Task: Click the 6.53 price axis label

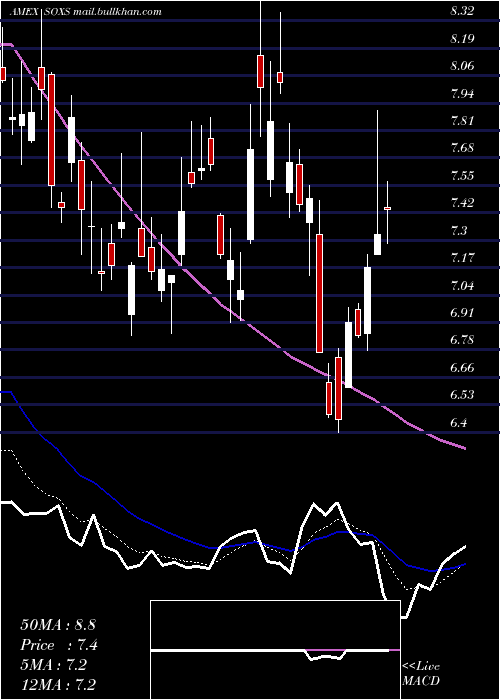Action: tap(462, 395)
